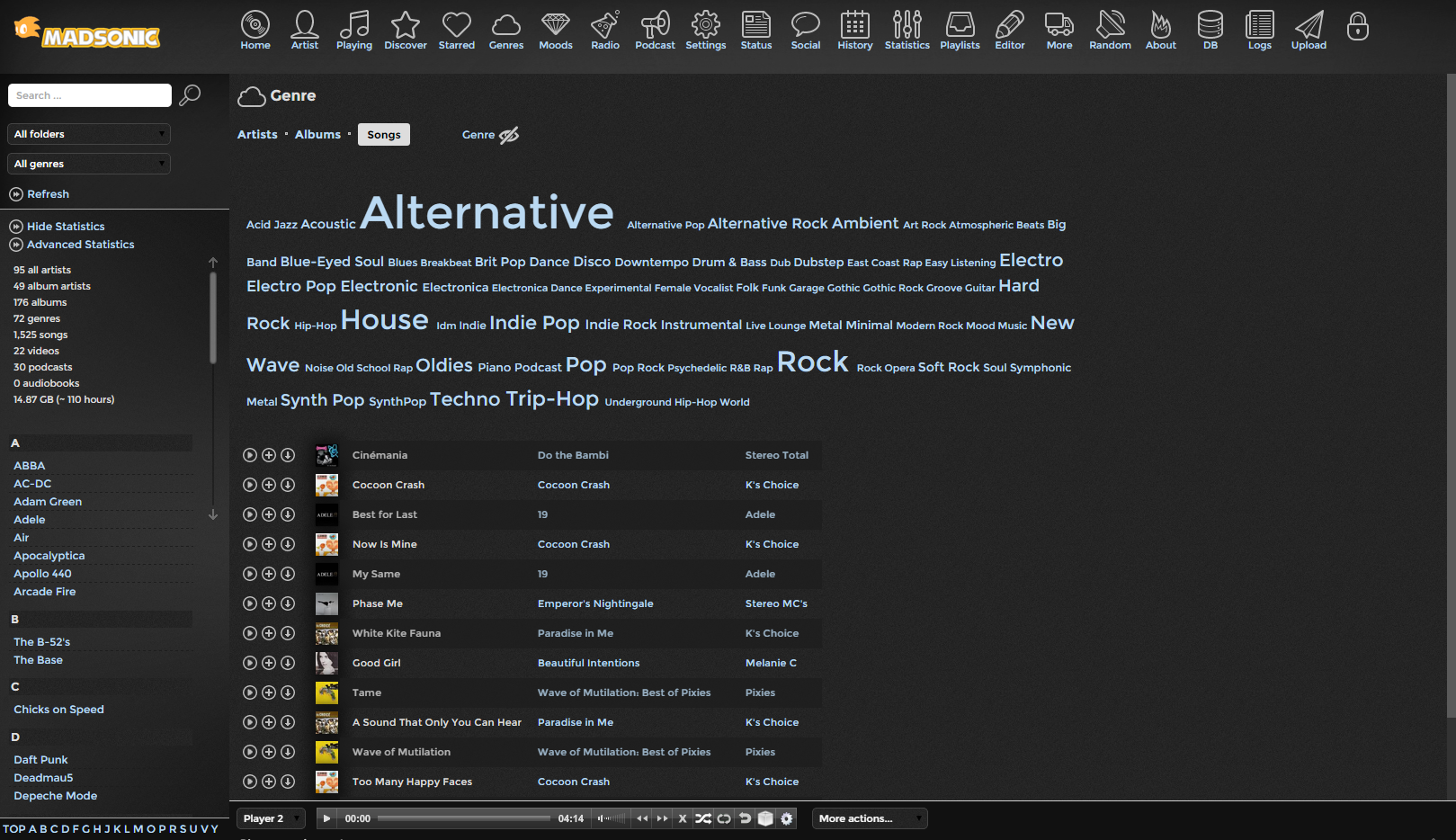
Task: Skip to next track in player
Action: click(663, 818)
